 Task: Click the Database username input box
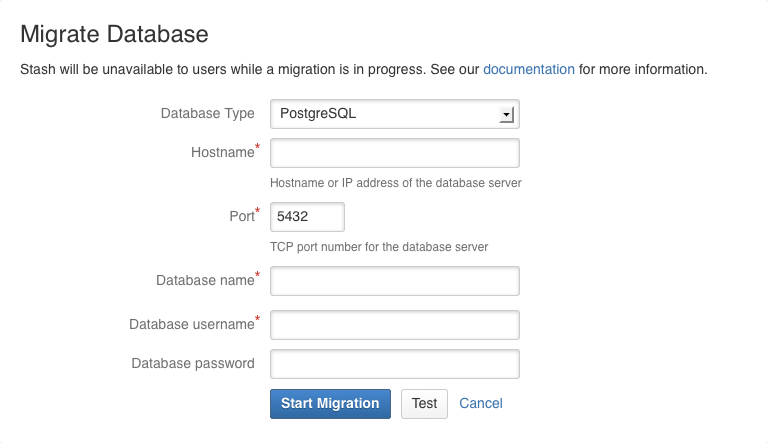point(394,325)
